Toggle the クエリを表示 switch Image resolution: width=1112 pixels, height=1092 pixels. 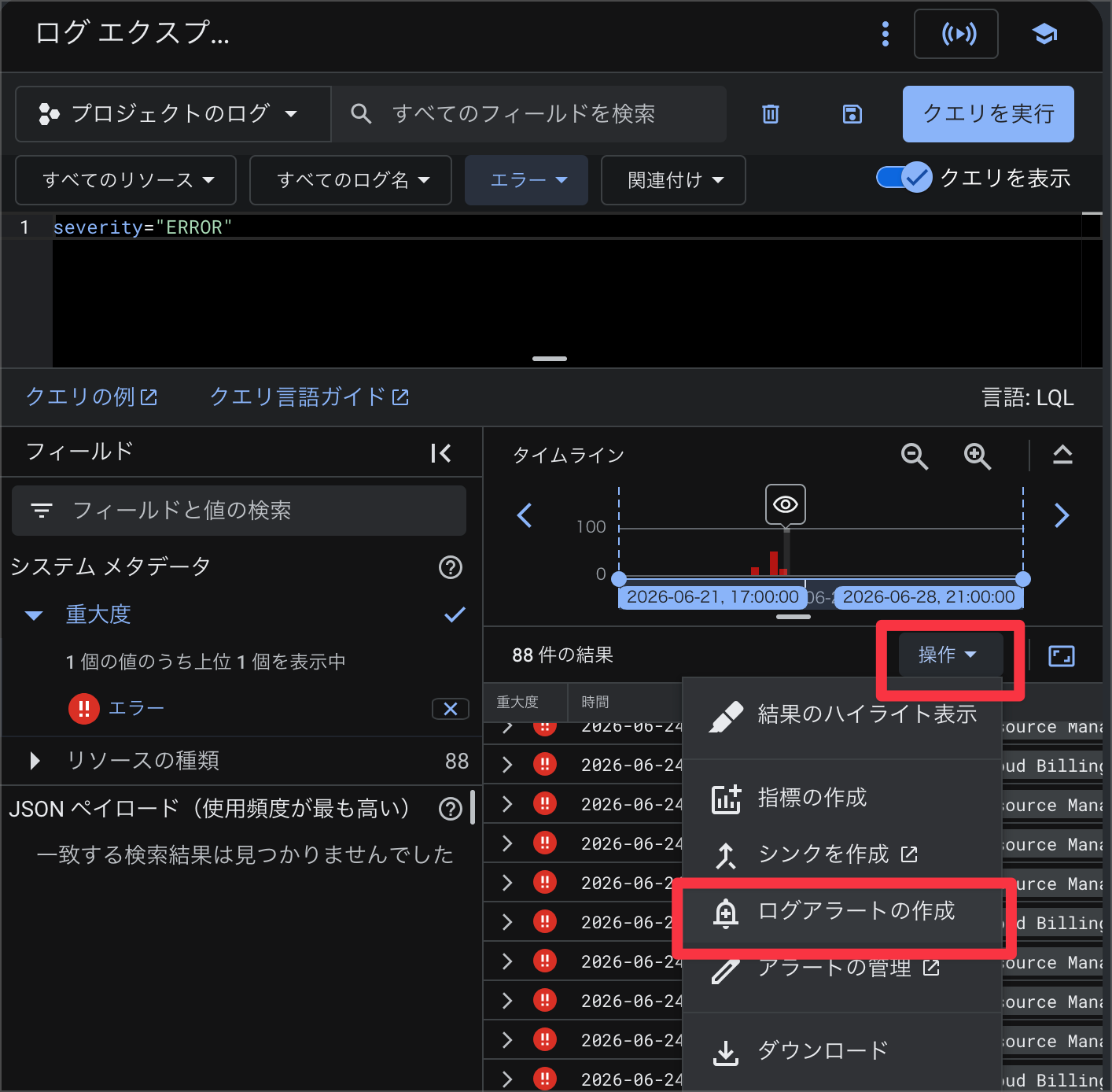pos(904,178)
